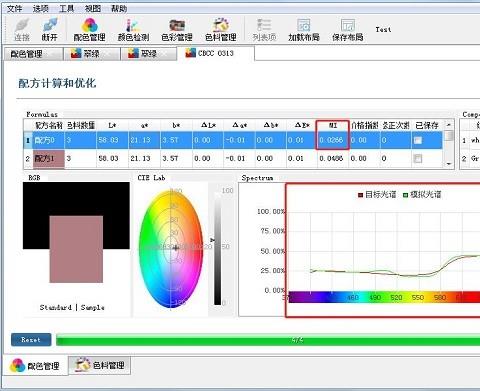Click the 连接 connect toolbar icon
The image size is (480, 391).
(22, 30)
